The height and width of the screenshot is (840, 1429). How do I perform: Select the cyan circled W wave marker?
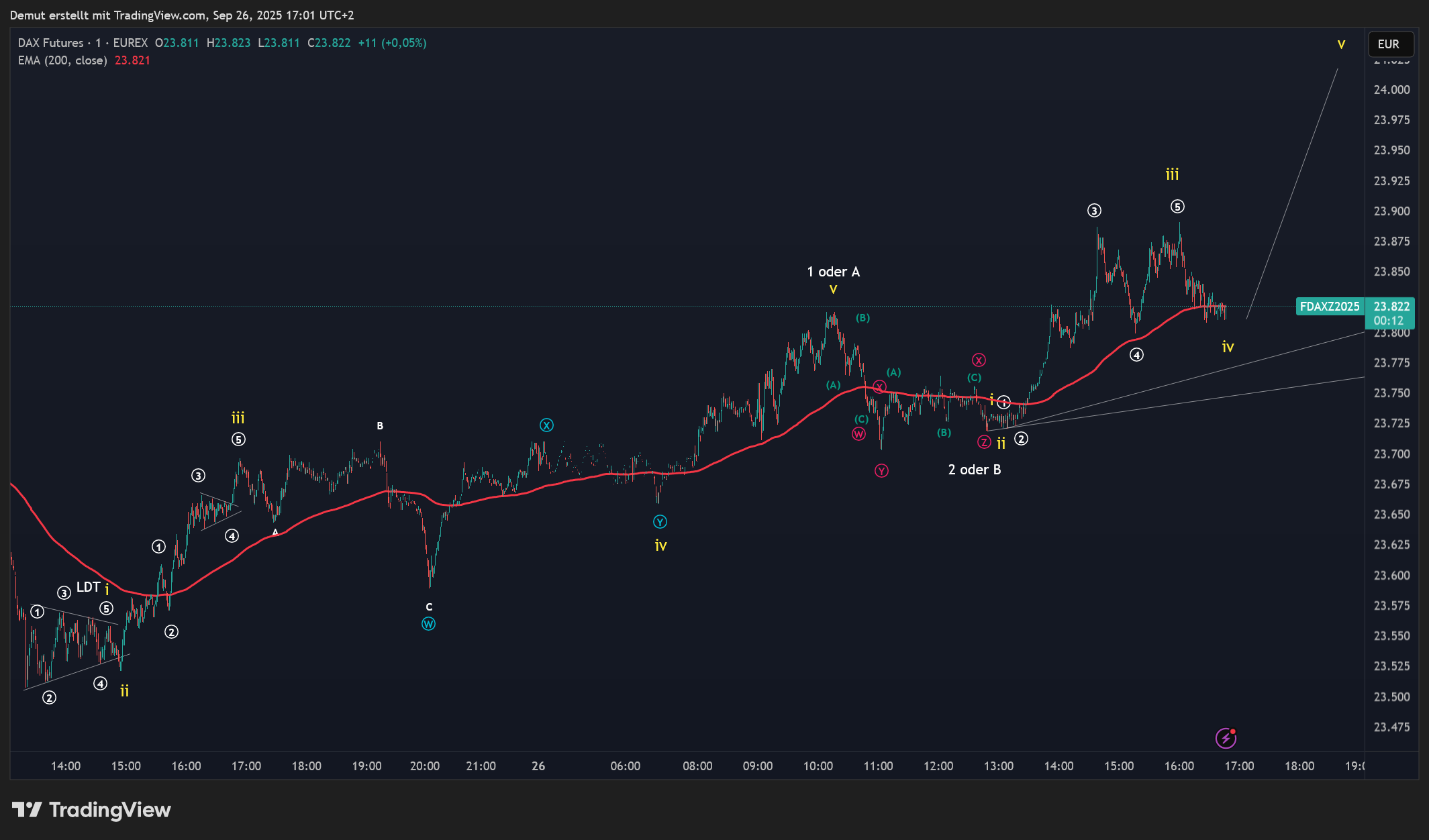(x=428, y=624)
